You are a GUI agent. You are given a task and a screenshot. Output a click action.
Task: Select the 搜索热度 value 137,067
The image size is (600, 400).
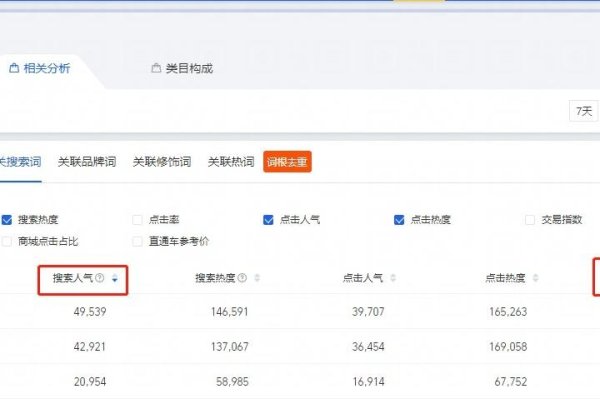point(230,347)
